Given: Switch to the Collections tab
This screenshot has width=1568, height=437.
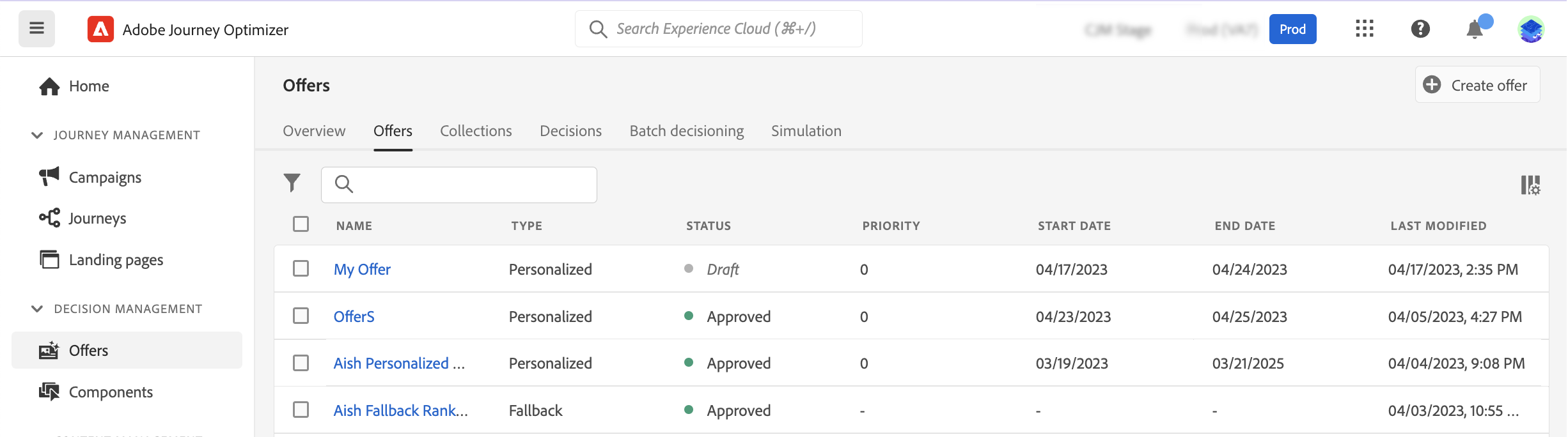Looking at the screenshot, I should click(x=476, y=131).
